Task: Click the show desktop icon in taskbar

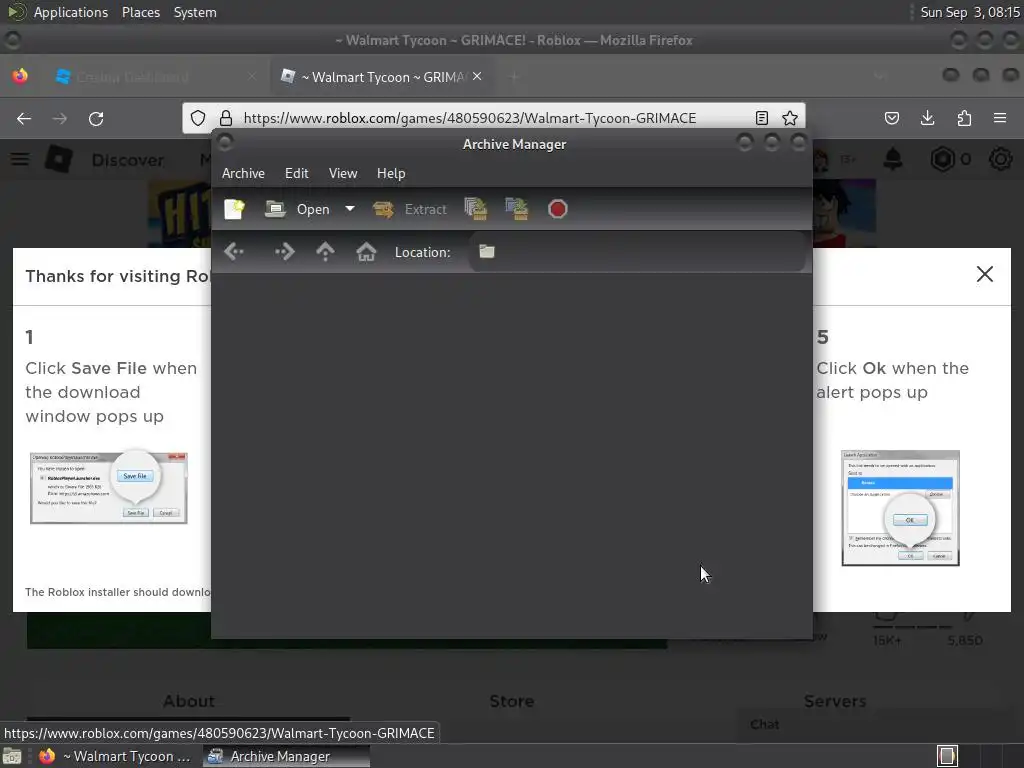Action: point(12,756)
